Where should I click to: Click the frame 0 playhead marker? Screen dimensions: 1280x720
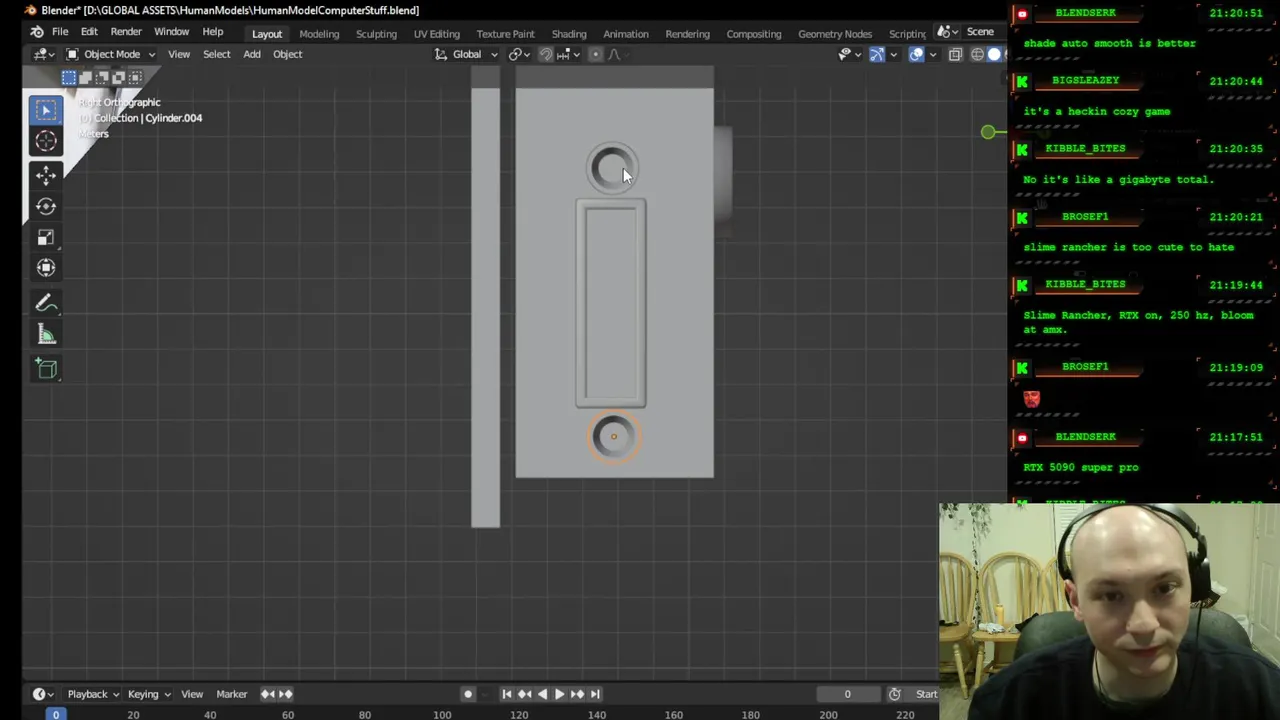tap(56, 714)
